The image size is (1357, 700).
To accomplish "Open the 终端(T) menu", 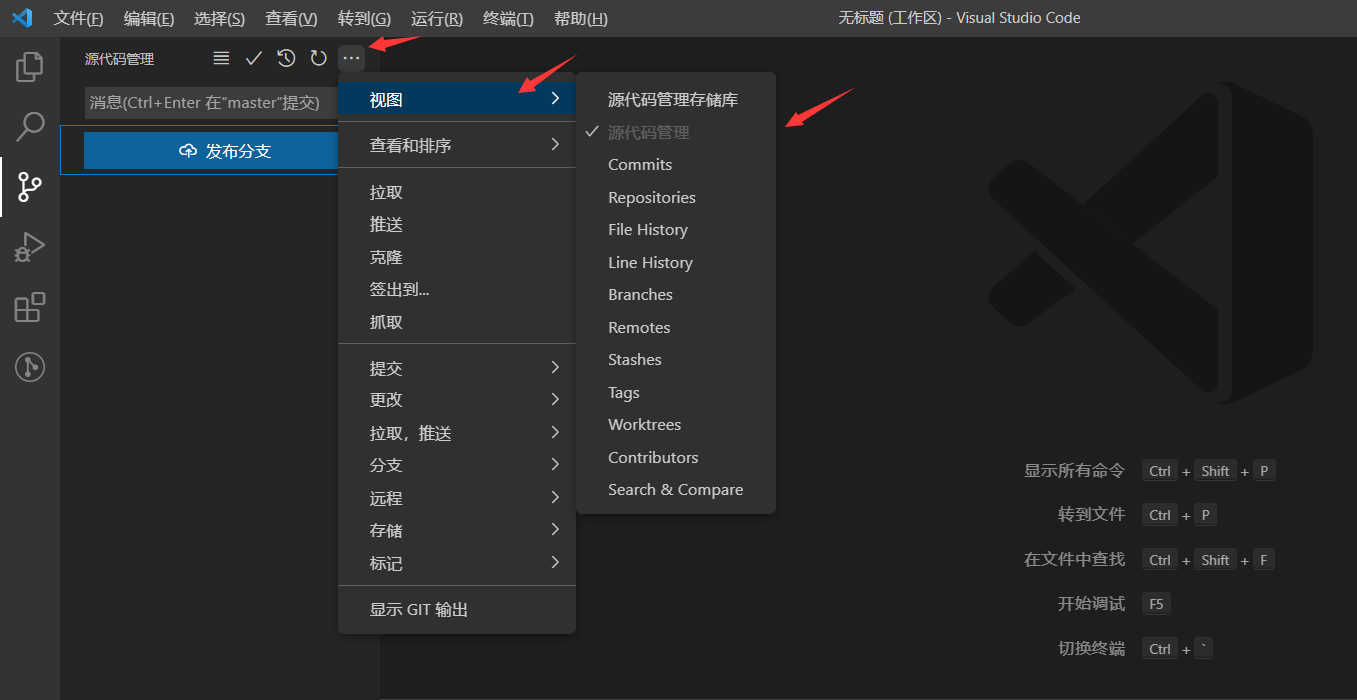I will [x=508, y=18].
